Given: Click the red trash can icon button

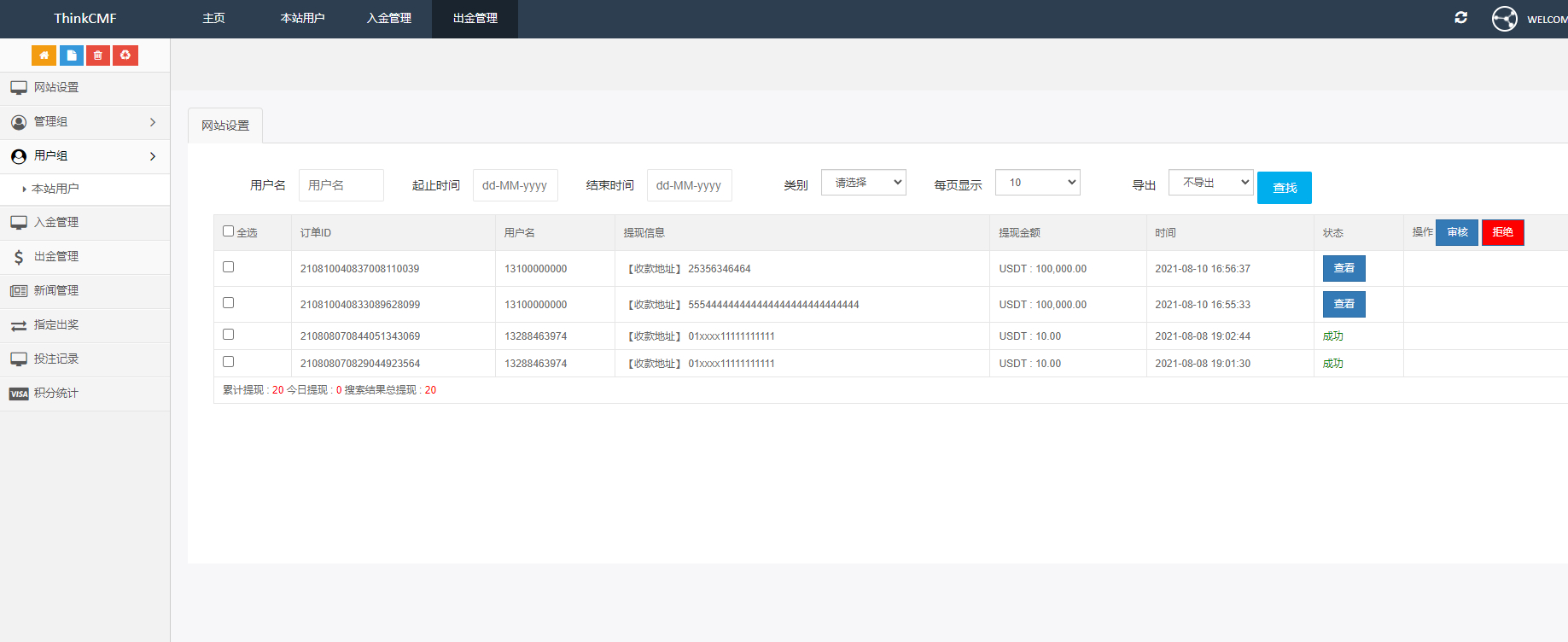Looking at the screenshot, I should pos(98,55).
